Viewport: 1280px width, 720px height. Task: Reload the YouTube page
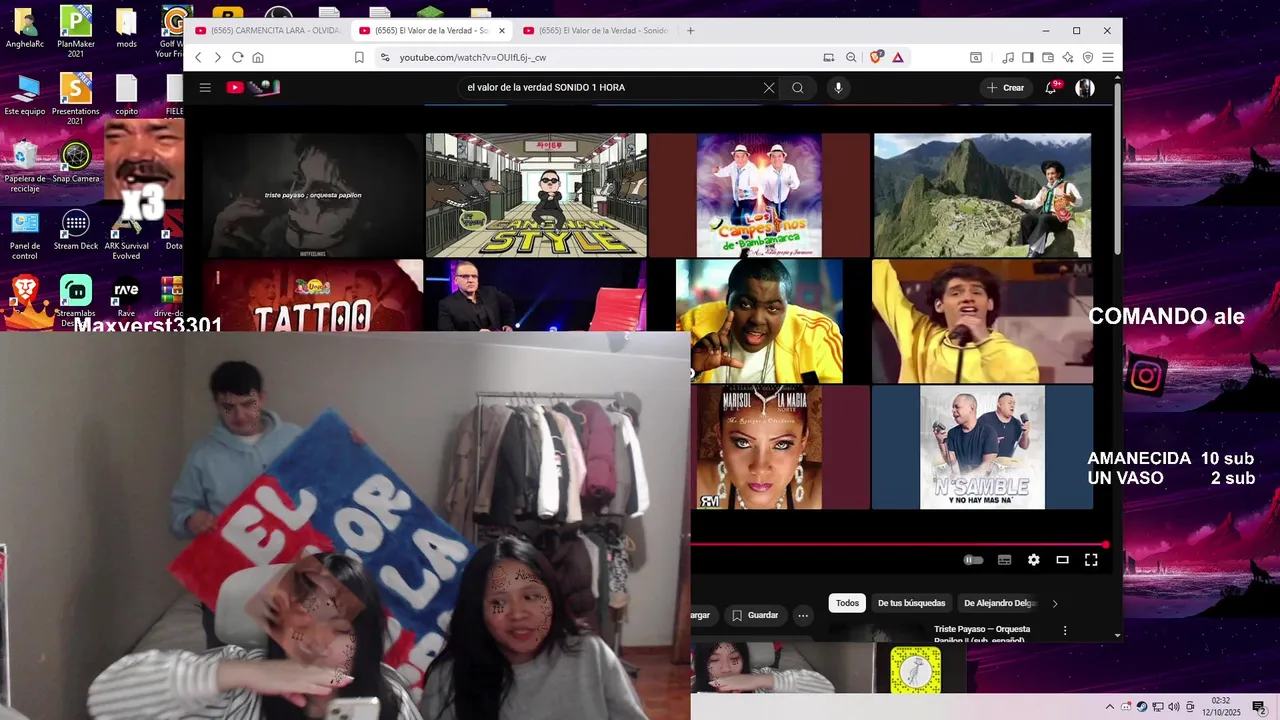237,57
